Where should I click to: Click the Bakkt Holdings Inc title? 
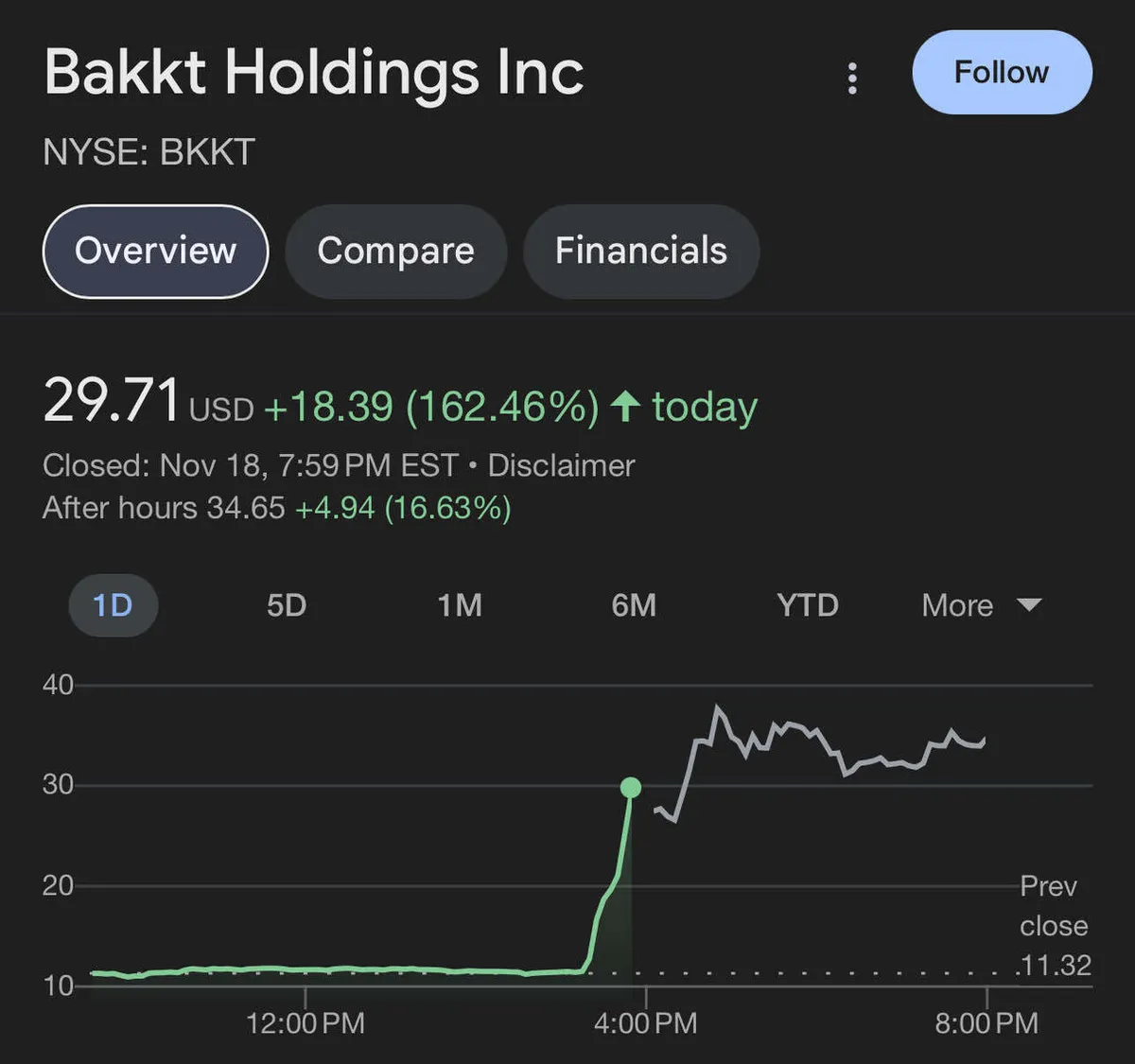314,73
